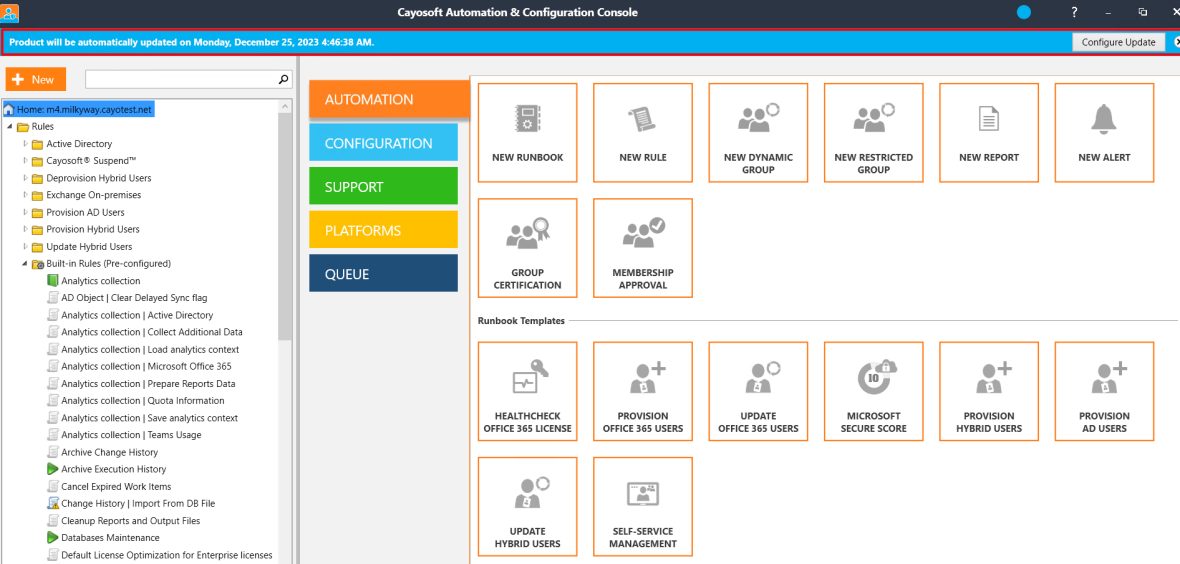Screen dimensions: 1180x564
Task: Open the New Report tile
Action: tap(989, 133)
